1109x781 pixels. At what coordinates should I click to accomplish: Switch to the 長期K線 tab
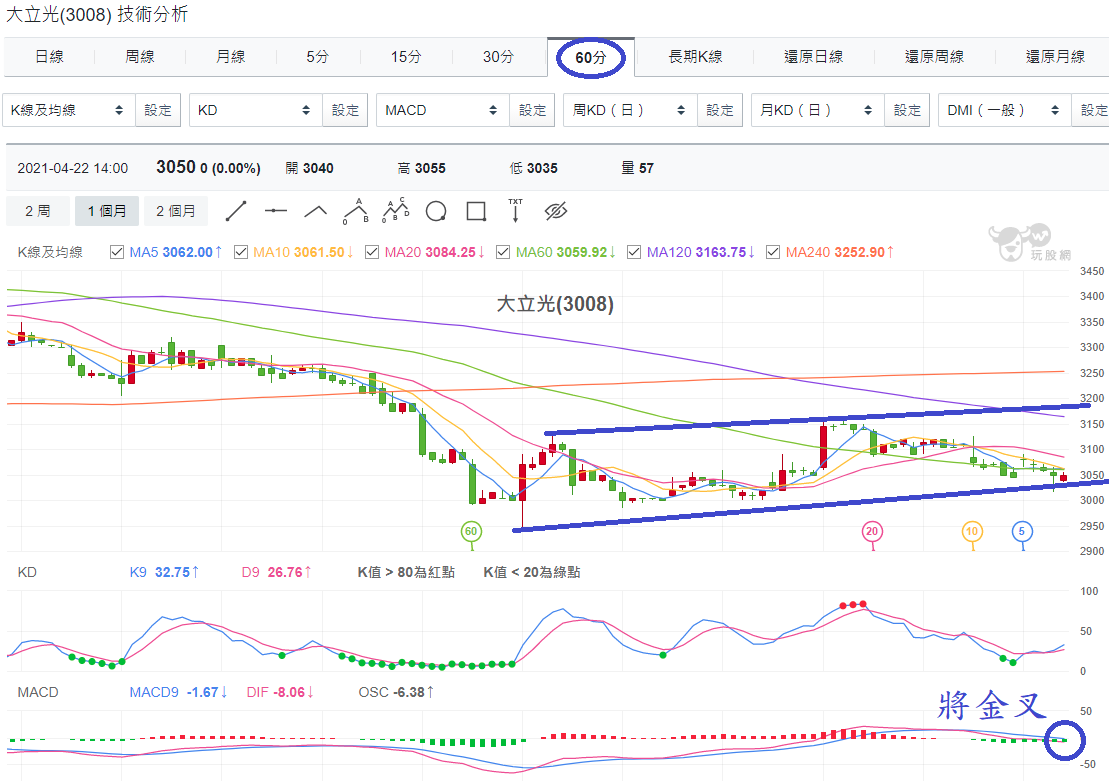(x=695, y=57)
